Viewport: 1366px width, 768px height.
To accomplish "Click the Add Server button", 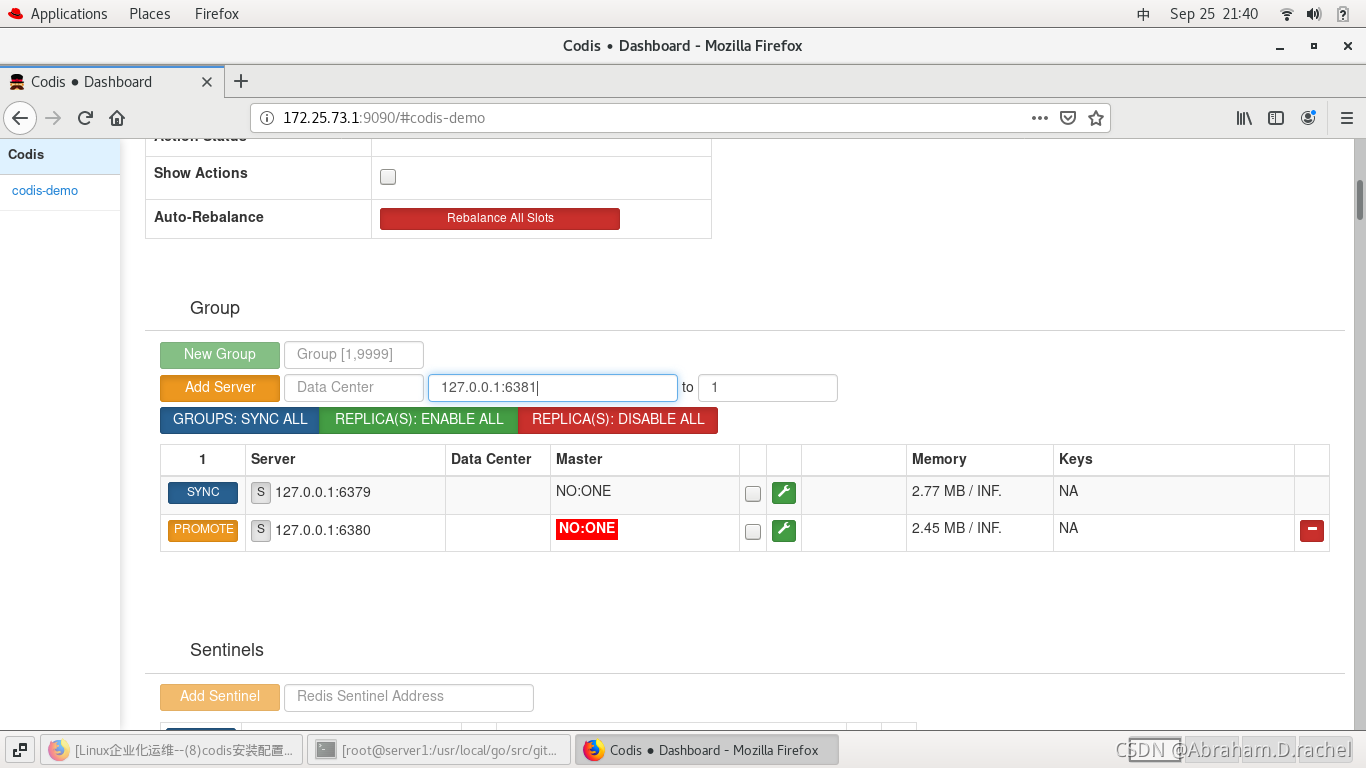I will click(x=220, y=387).
